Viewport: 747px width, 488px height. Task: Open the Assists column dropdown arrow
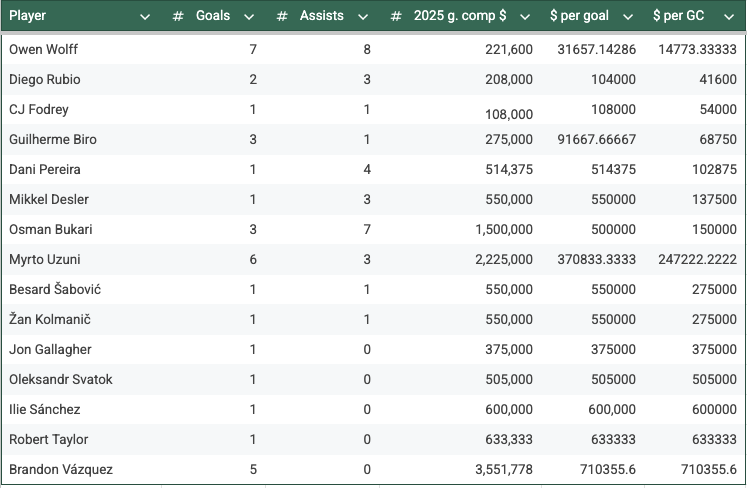[x=363, y=16]
